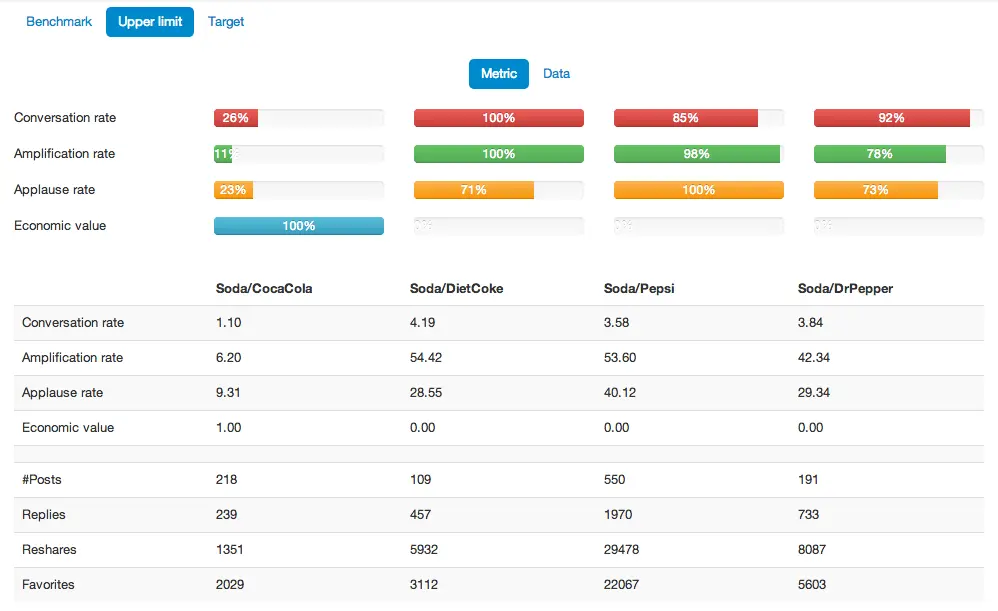Switch to the Data view

[556, 73]
